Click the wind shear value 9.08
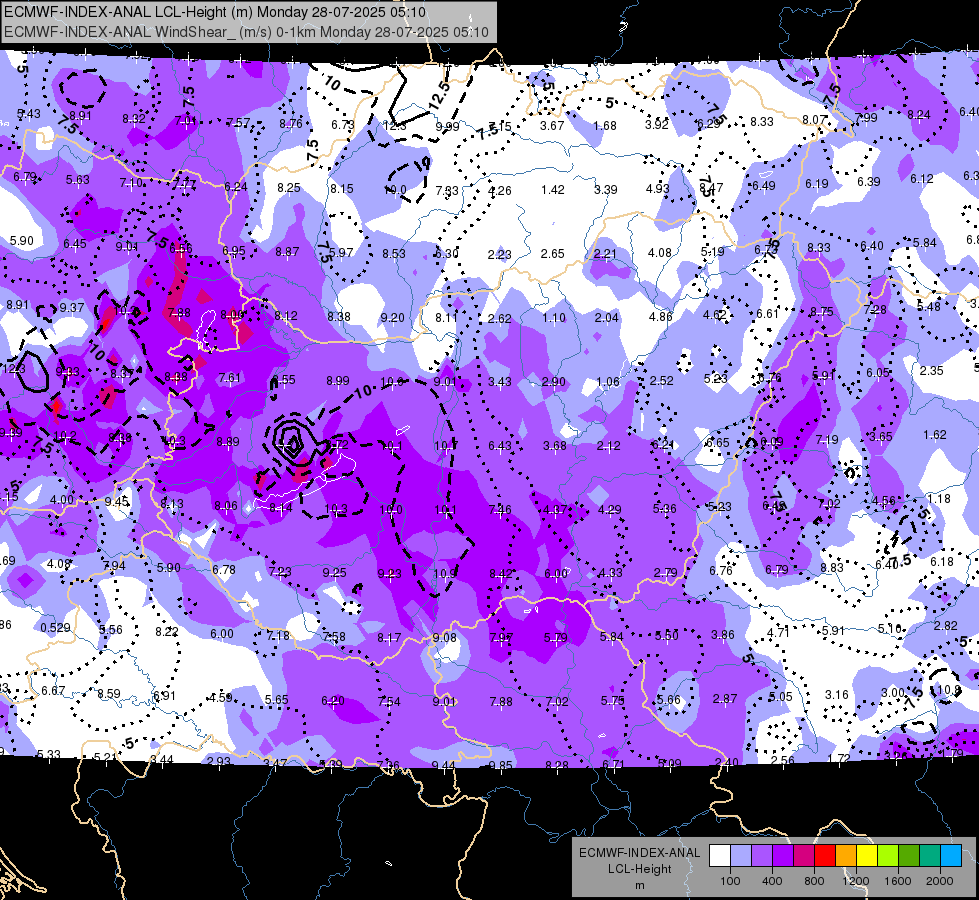The image size is (979, 900). pyautogui.click(x=444, y=638)
